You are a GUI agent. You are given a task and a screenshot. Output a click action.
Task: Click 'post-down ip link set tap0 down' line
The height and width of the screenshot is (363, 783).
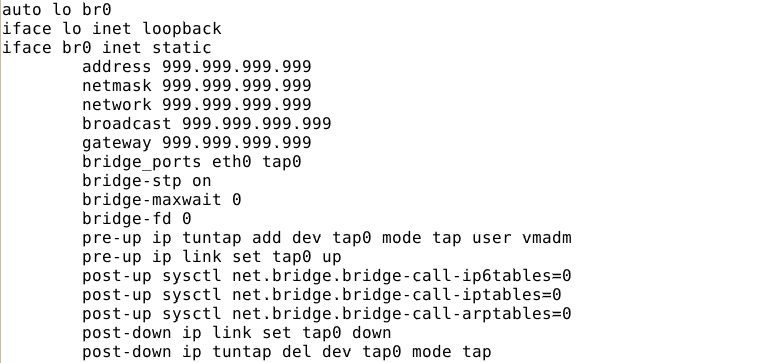pyautogui.click(x=237, y=333)
